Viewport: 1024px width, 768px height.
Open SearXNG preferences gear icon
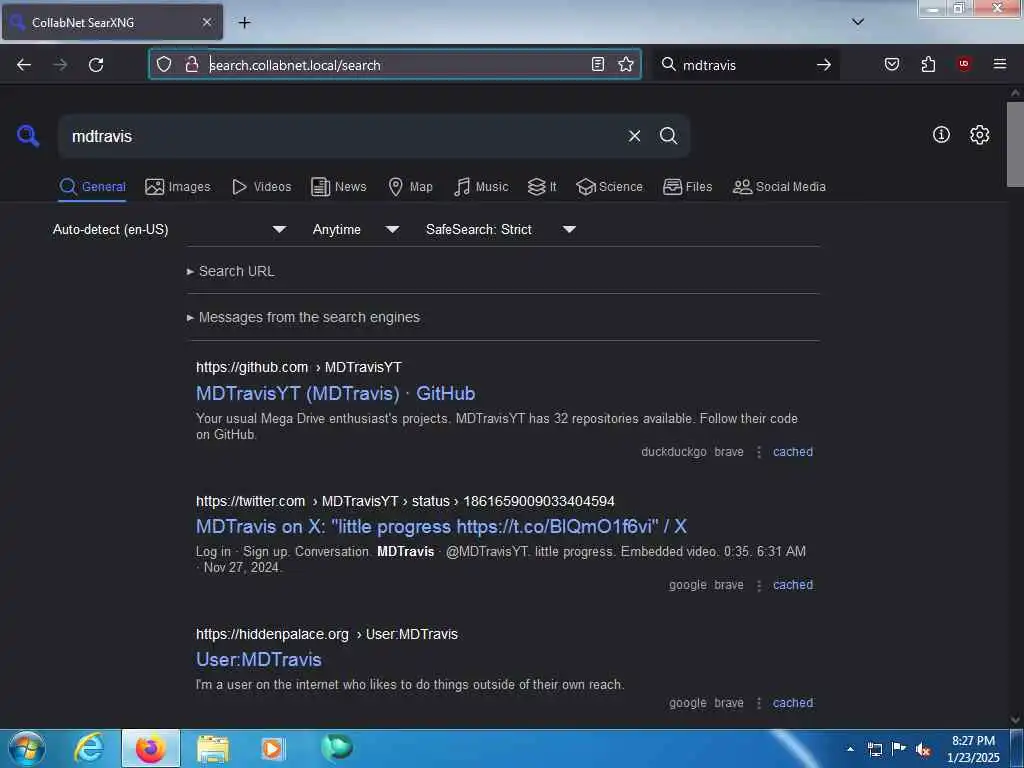coord(980,135)
